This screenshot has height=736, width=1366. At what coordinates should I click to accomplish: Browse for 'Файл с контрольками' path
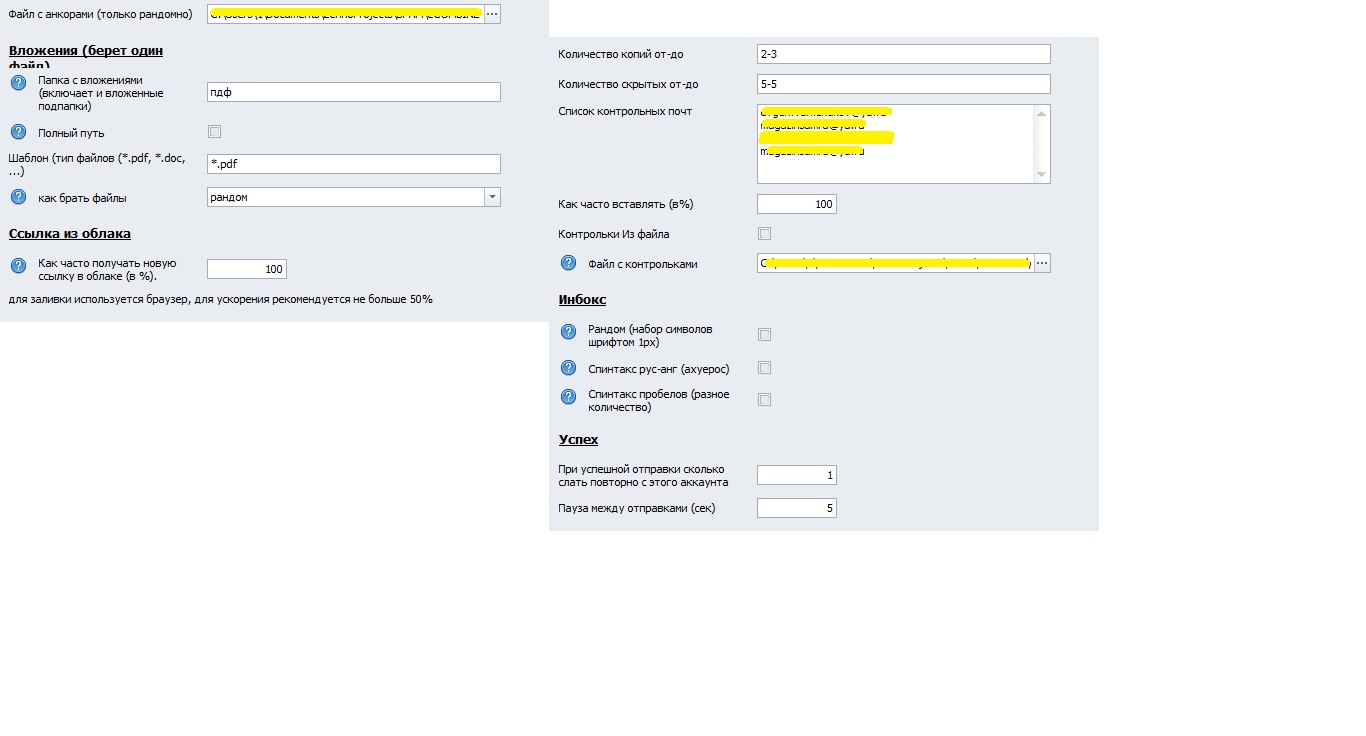pos(1042,263)
